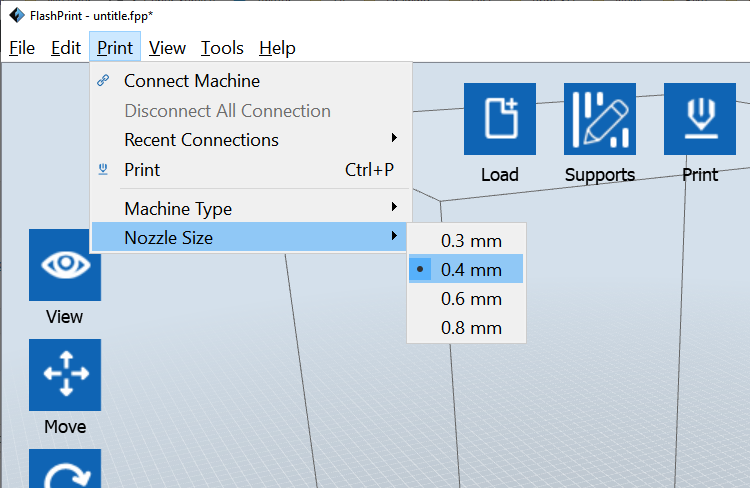Select the Rotate tool icon
Screen dimensions: 750x488
[x=65, y=468]
